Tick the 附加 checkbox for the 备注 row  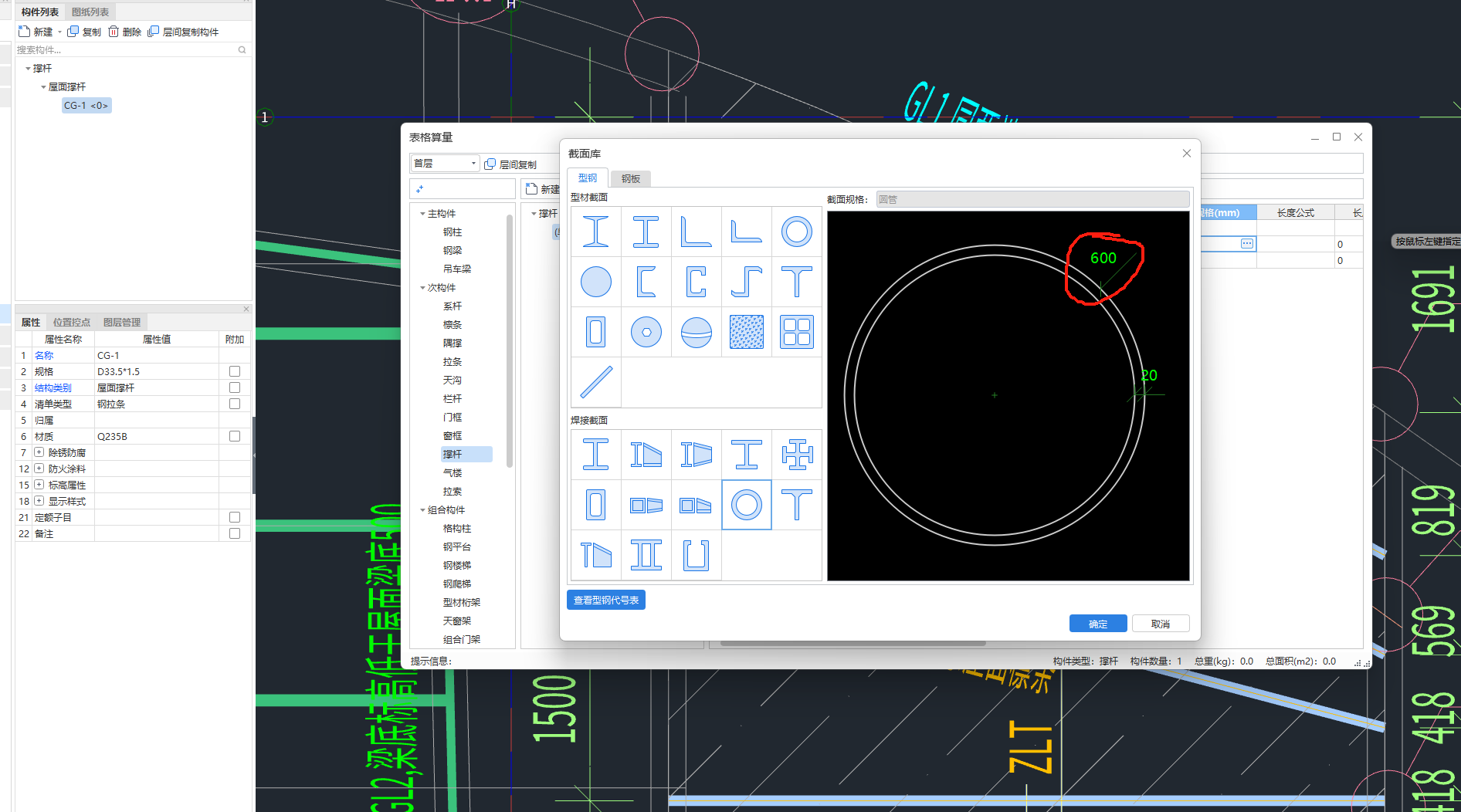click(x=235, y=533)
